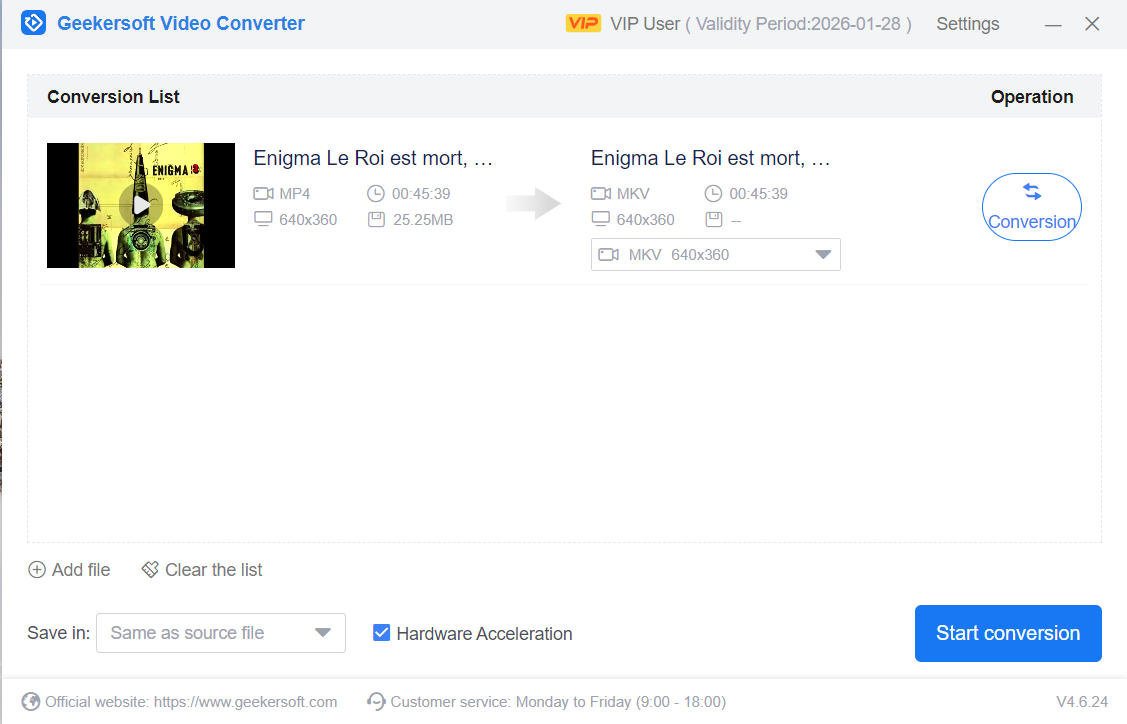
Task: Click Clear the list
Action: tap(202, 569)
